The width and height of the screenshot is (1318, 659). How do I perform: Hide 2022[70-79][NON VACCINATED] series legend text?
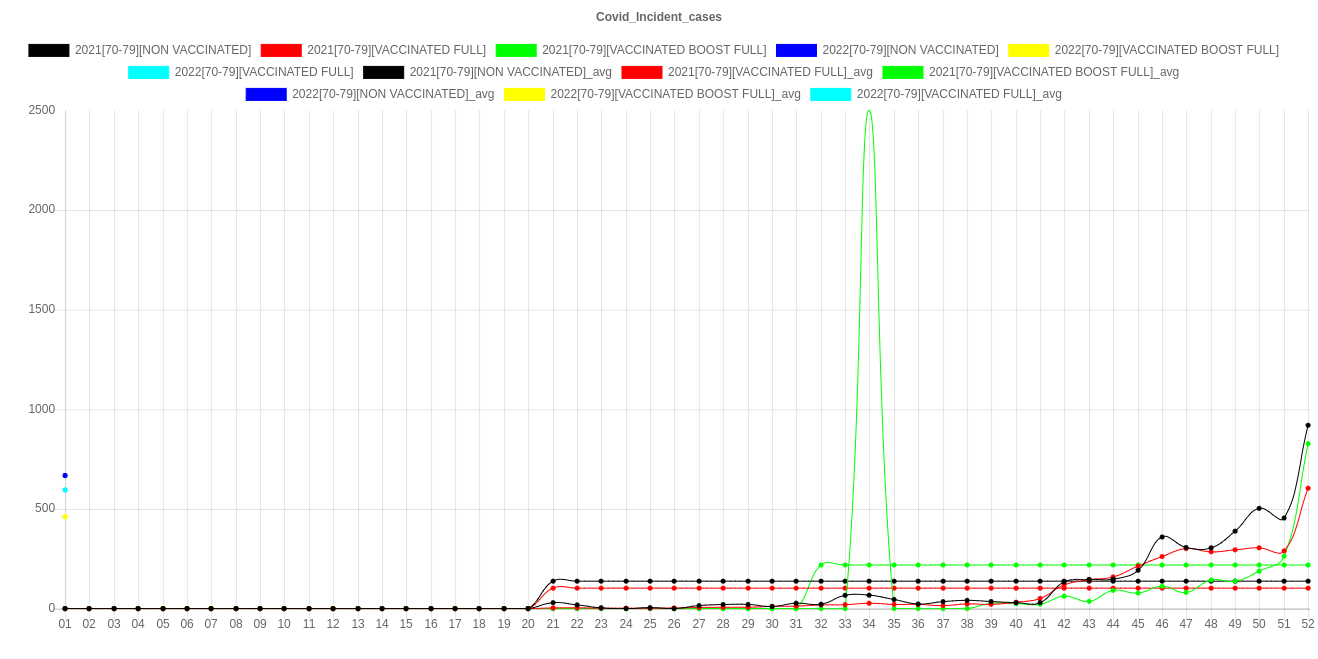[910, 50]
